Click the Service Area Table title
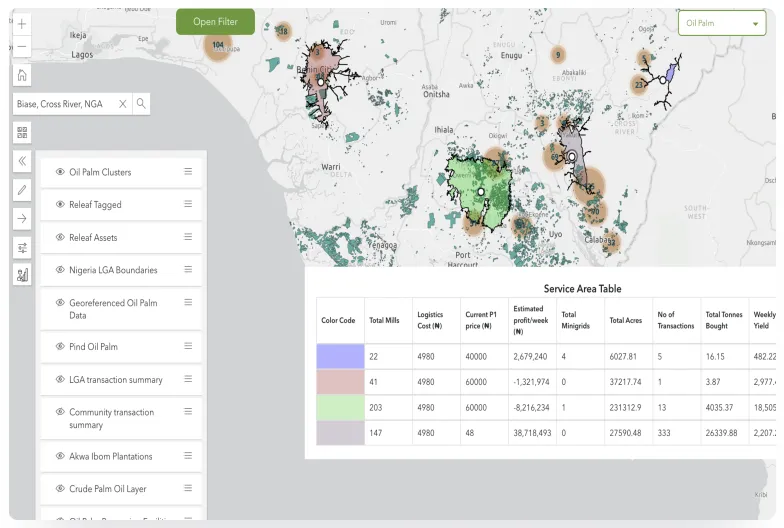The height and width of the screenshot is (528, 784). (x=582, y=288)
